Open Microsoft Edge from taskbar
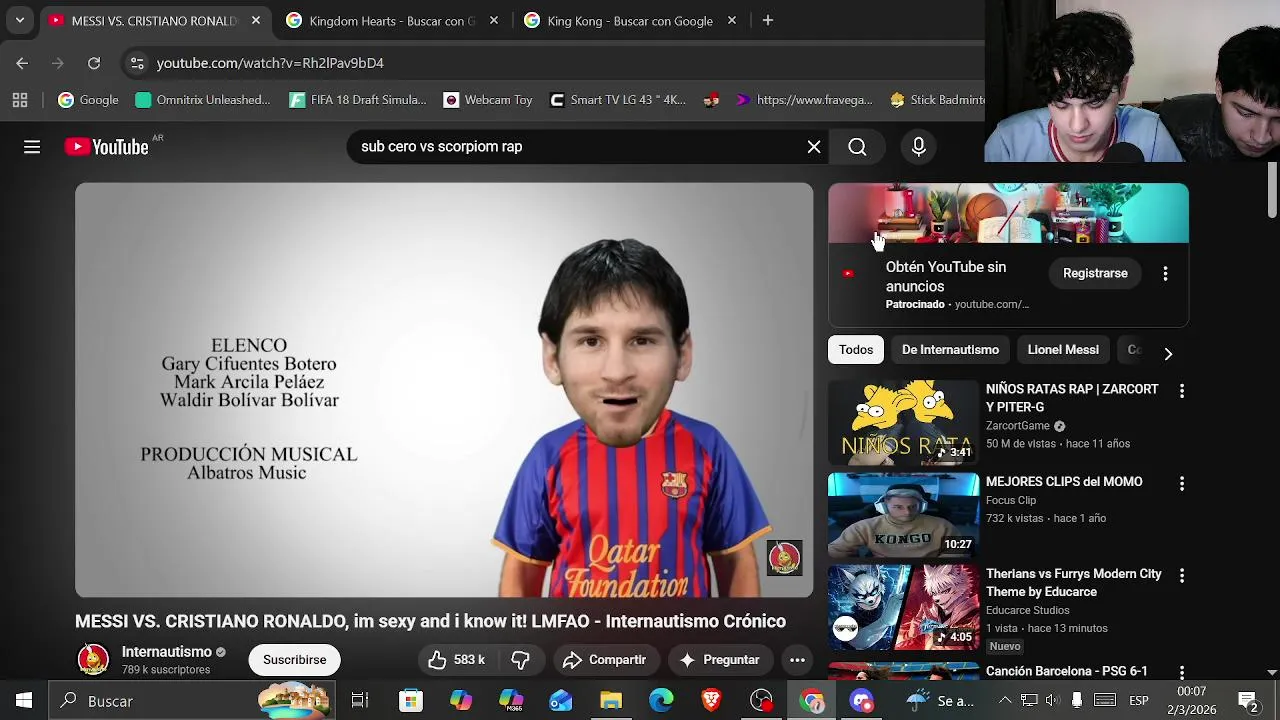The image size is (1280, 720). pos(661,701)
